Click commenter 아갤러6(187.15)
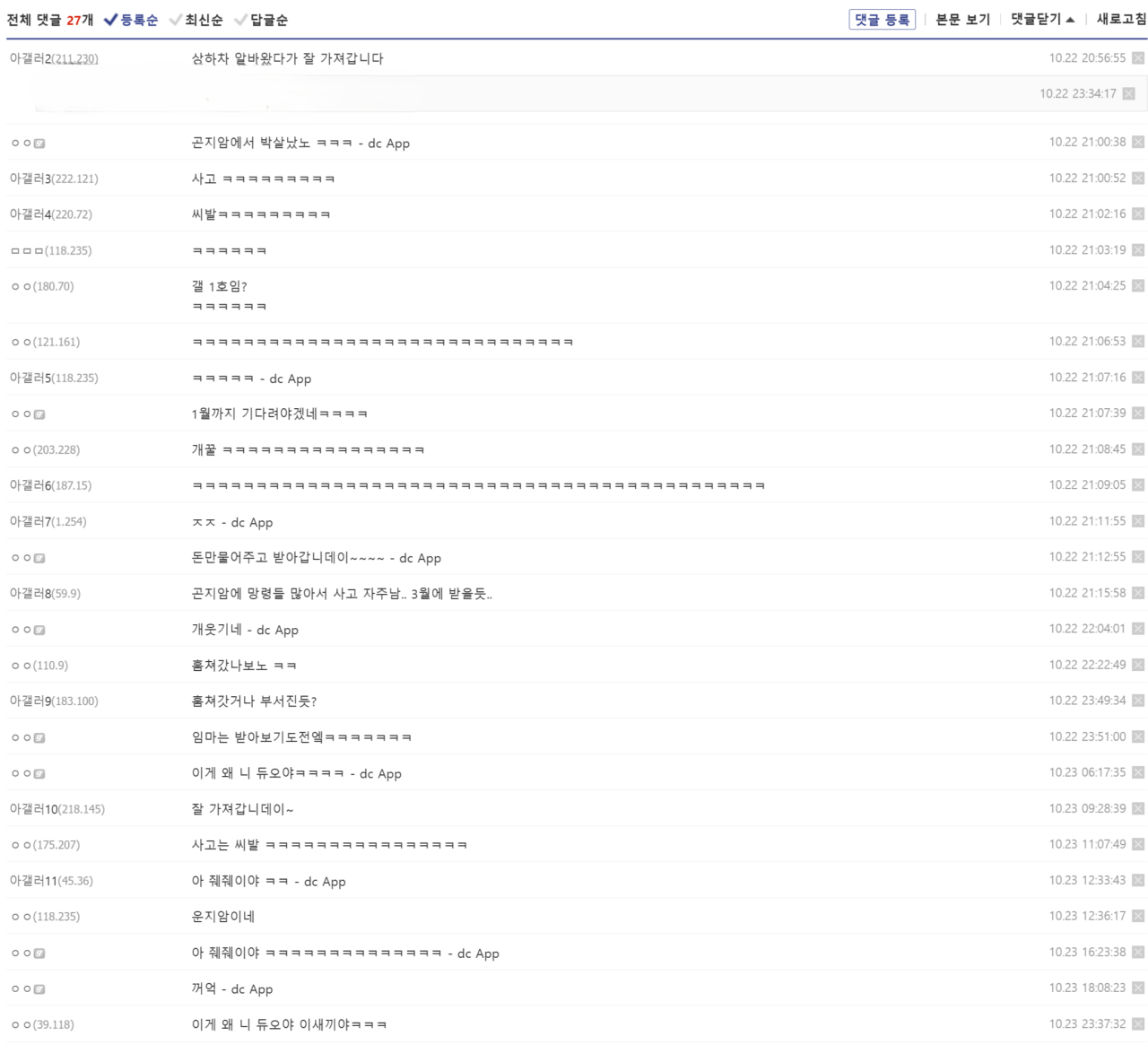Image resolution: width=1148 pixels, height=1045 pixels. coord(50,485)
